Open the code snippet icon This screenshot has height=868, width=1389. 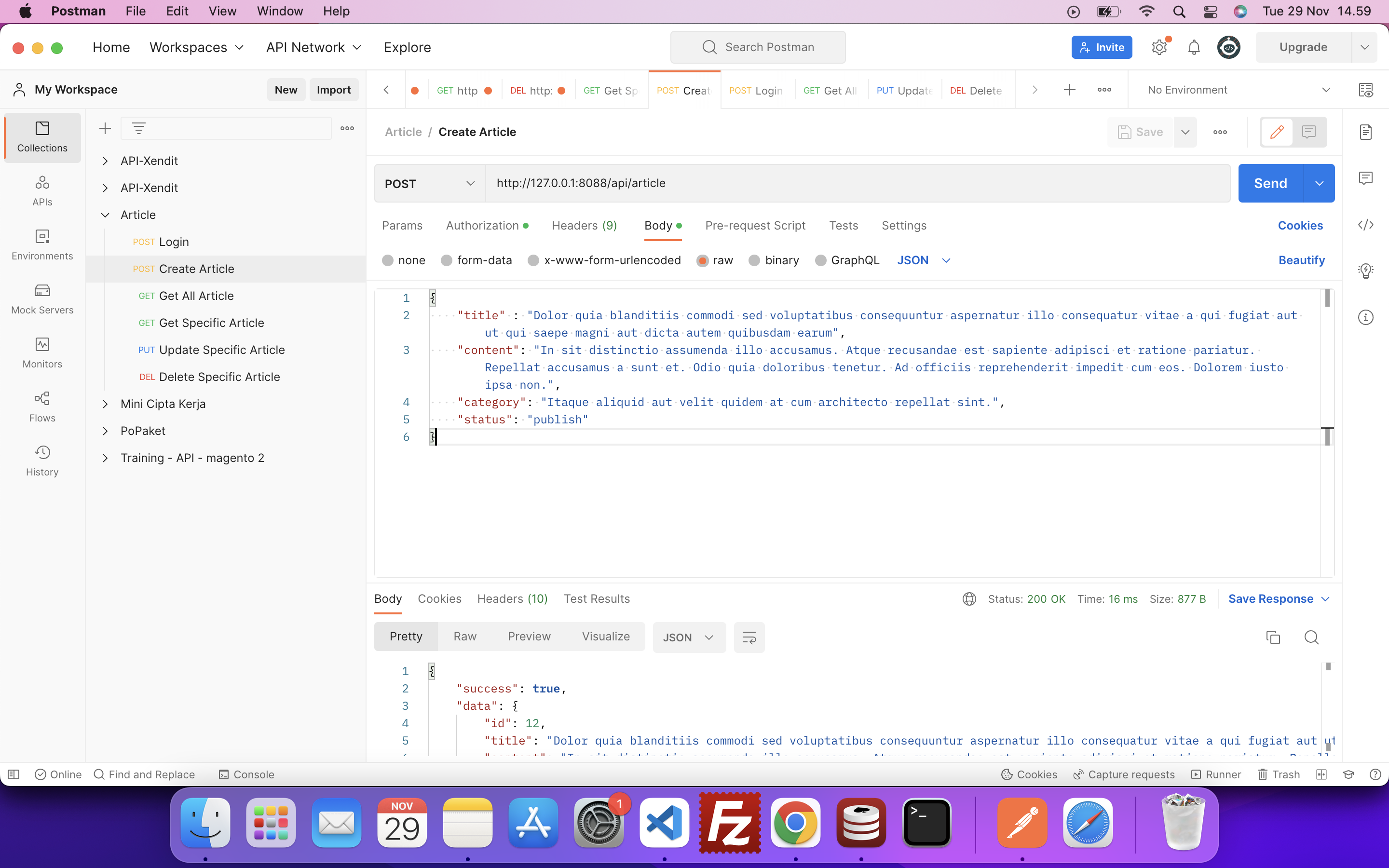[x=1366, y=224]
